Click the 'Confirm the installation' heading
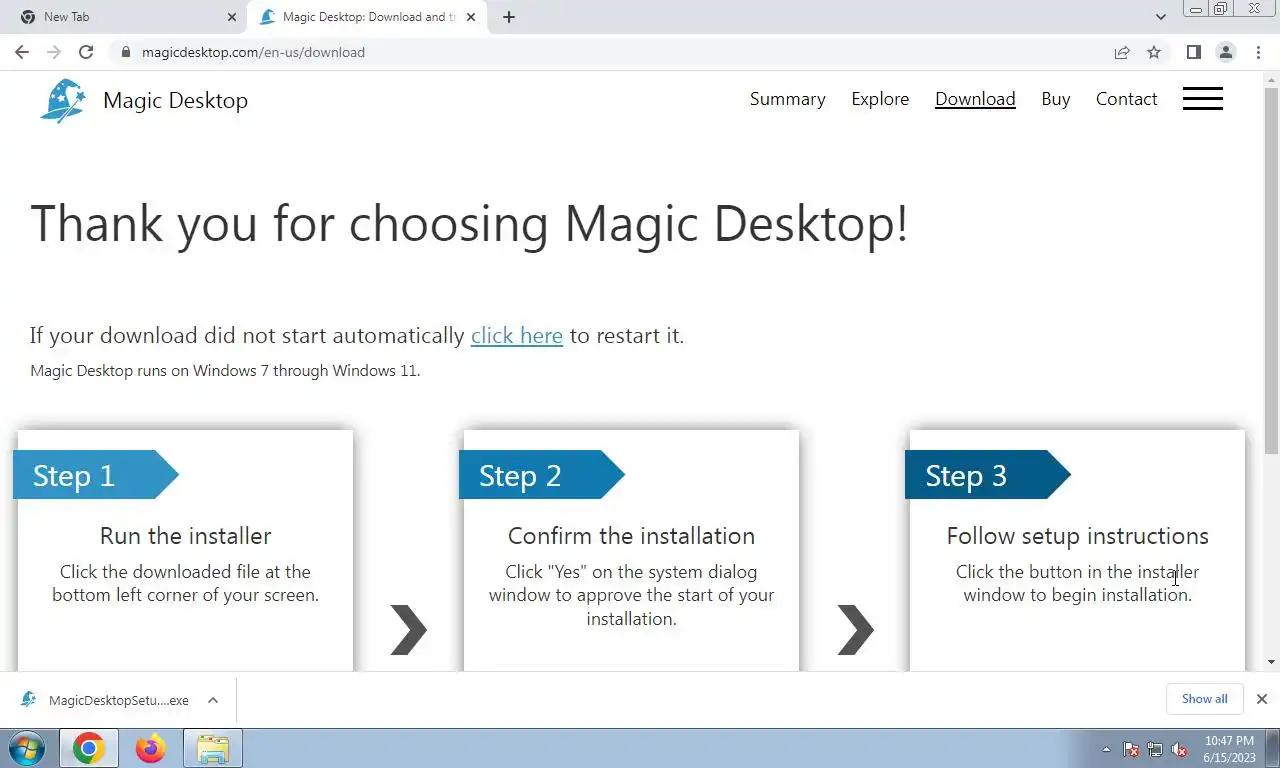 pos(631,536)
